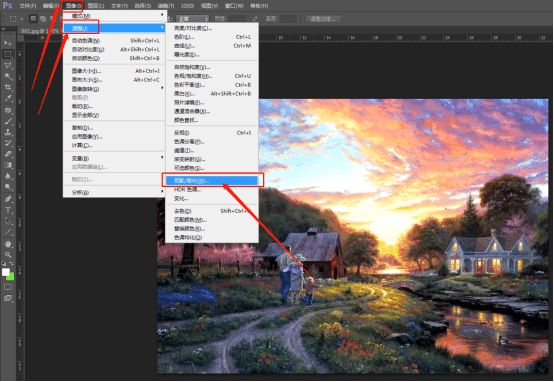This screenshot has height=382, width=554.
Task: Select the Eyedropper tool
Action: [8, 99]
